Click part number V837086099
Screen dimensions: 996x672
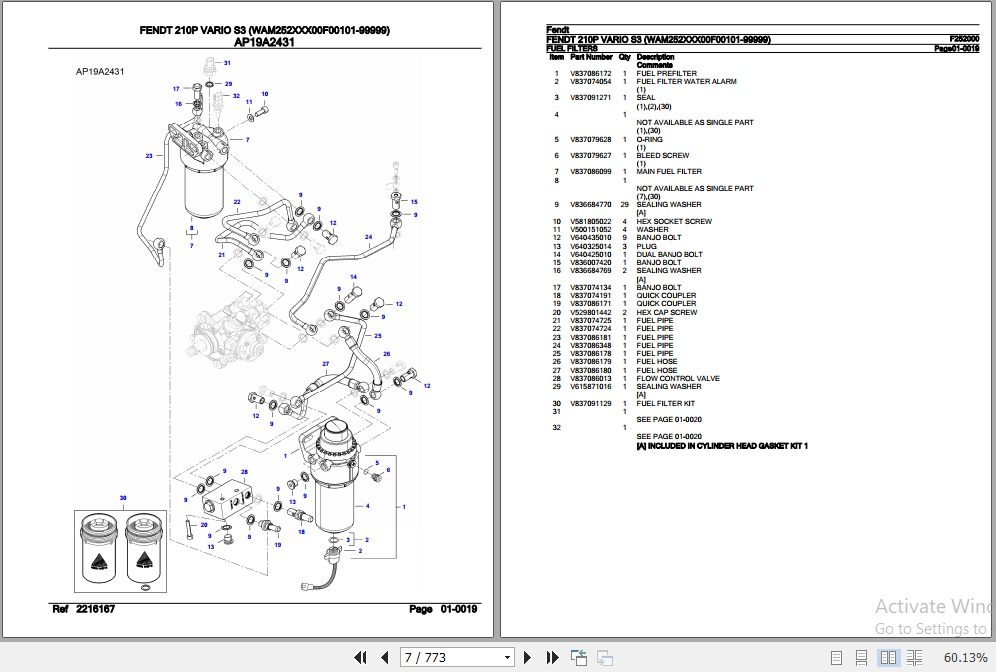[590, 171]
